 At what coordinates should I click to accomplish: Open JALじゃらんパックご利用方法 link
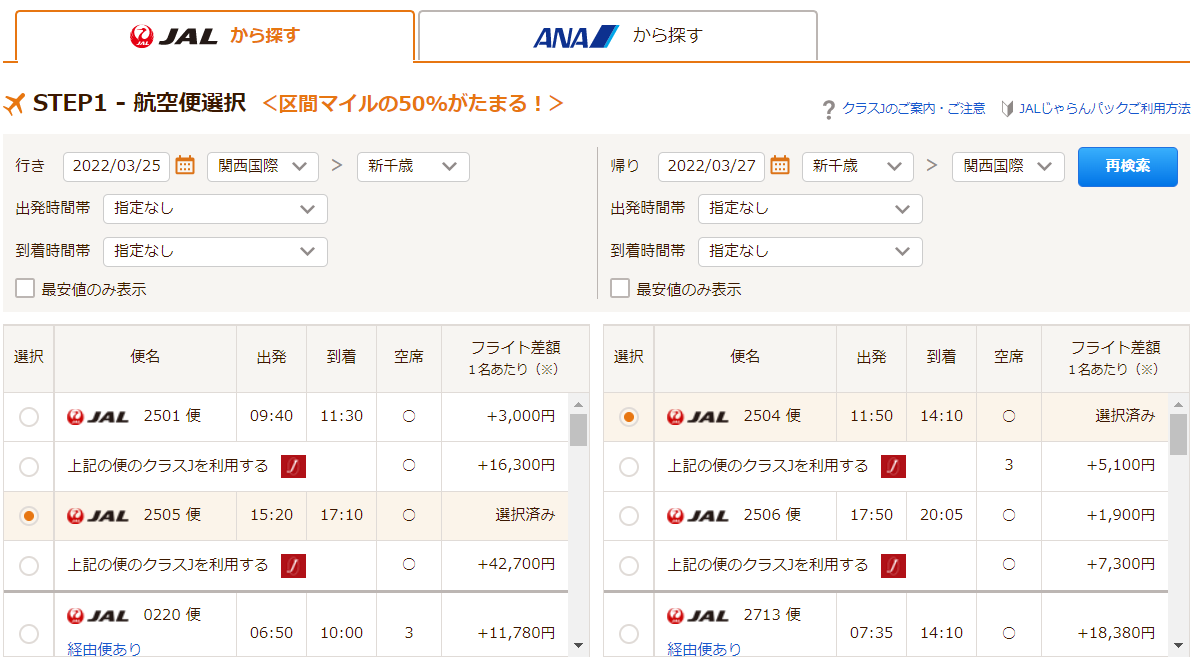pyautogui.click(x=1104, y=109)
